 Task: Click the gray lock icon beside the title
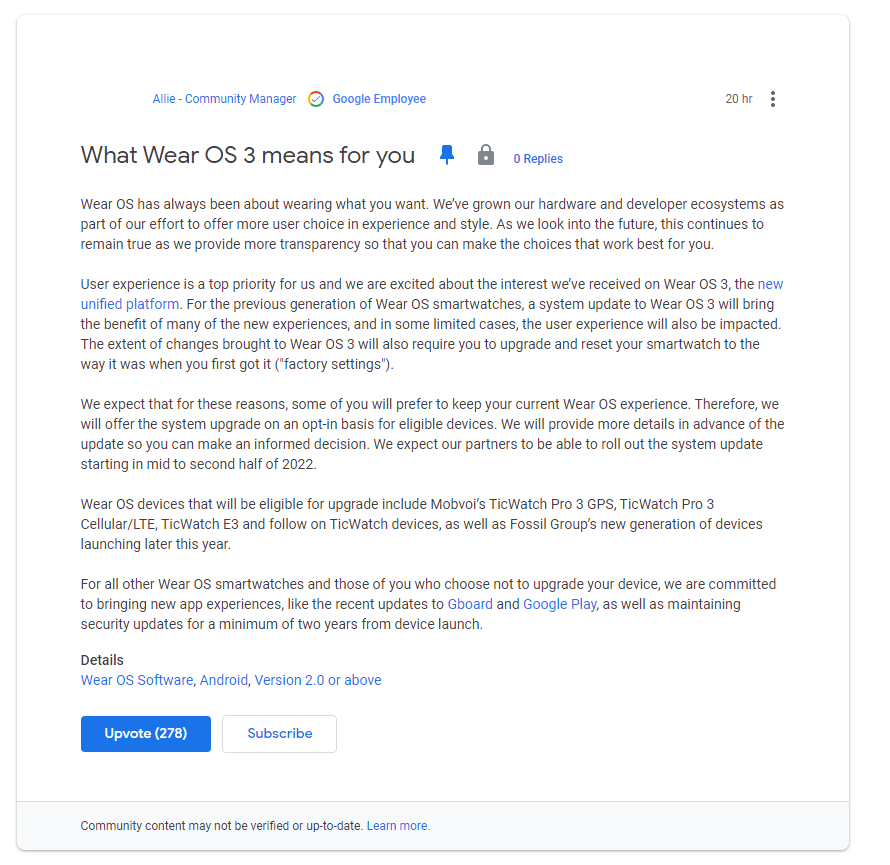485,155
